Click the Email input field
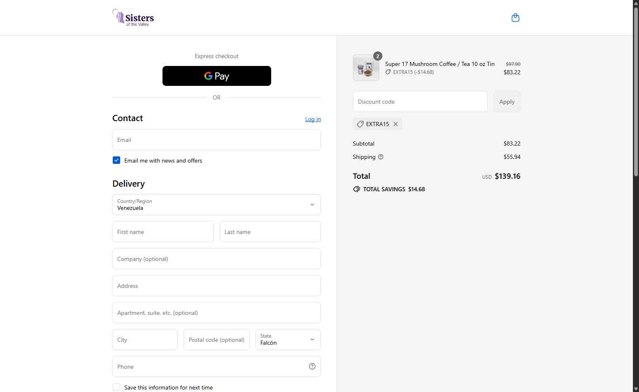 click(x=216, y=140)
